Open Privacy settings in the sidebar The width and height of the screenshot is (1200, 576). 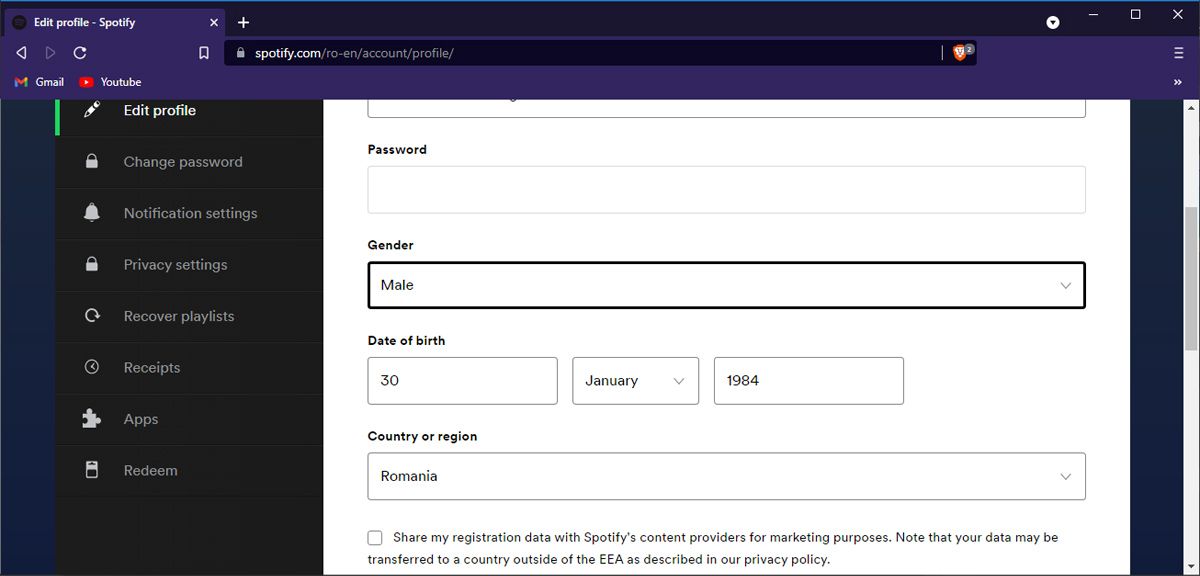pyautogui.click(x=175, y=265)
